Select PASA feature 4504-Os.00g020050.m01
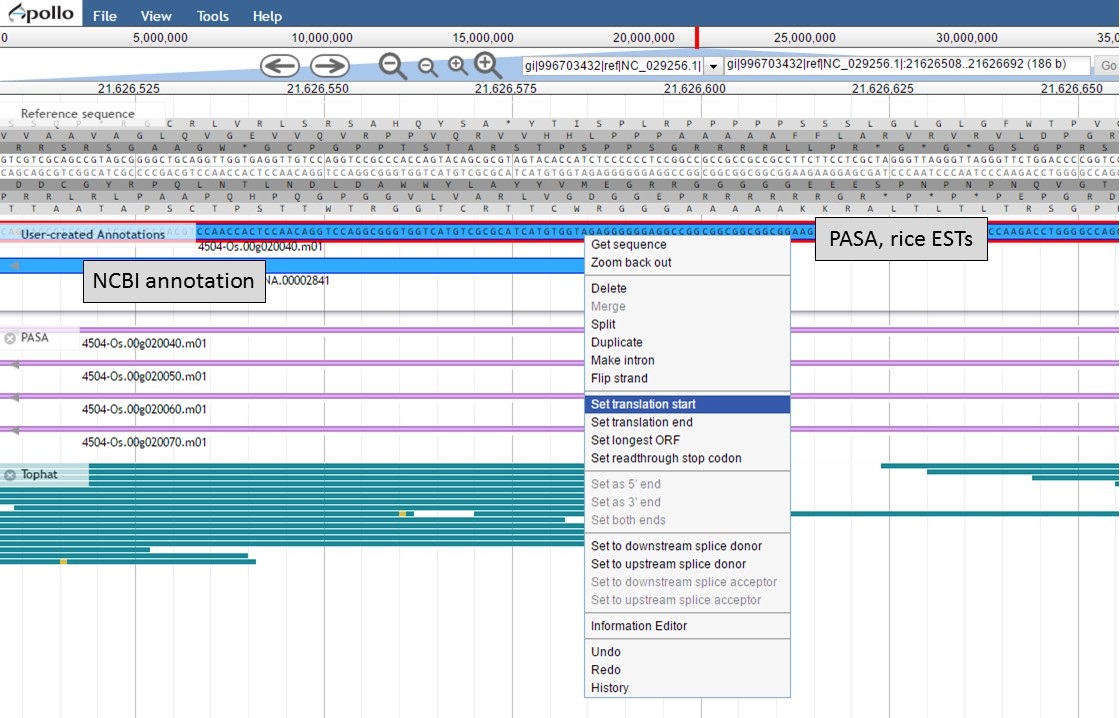1120x718 pixels. coord(144,376)
